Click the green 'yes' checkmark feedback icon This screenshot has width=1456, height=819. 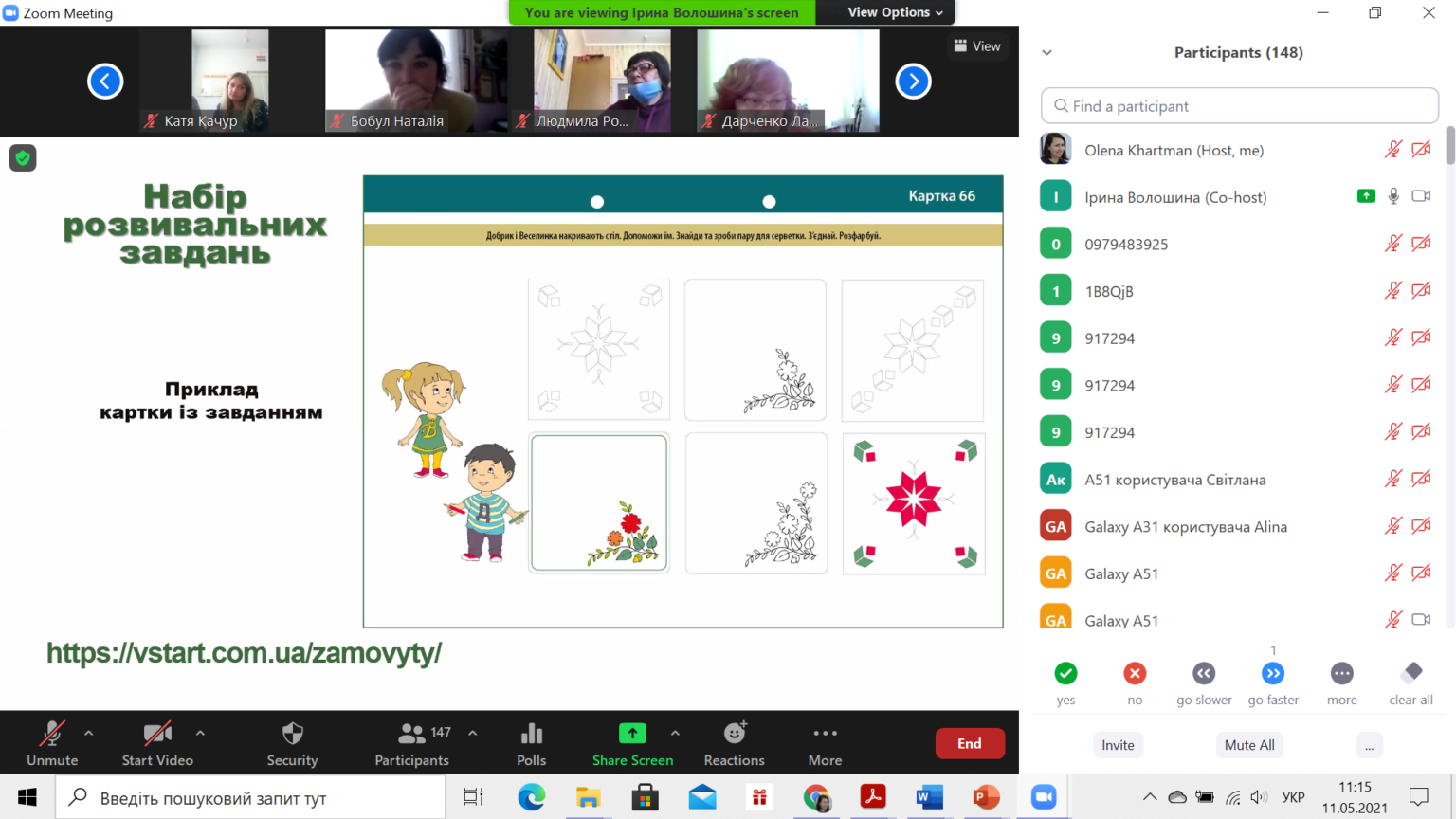(1065, 673)
